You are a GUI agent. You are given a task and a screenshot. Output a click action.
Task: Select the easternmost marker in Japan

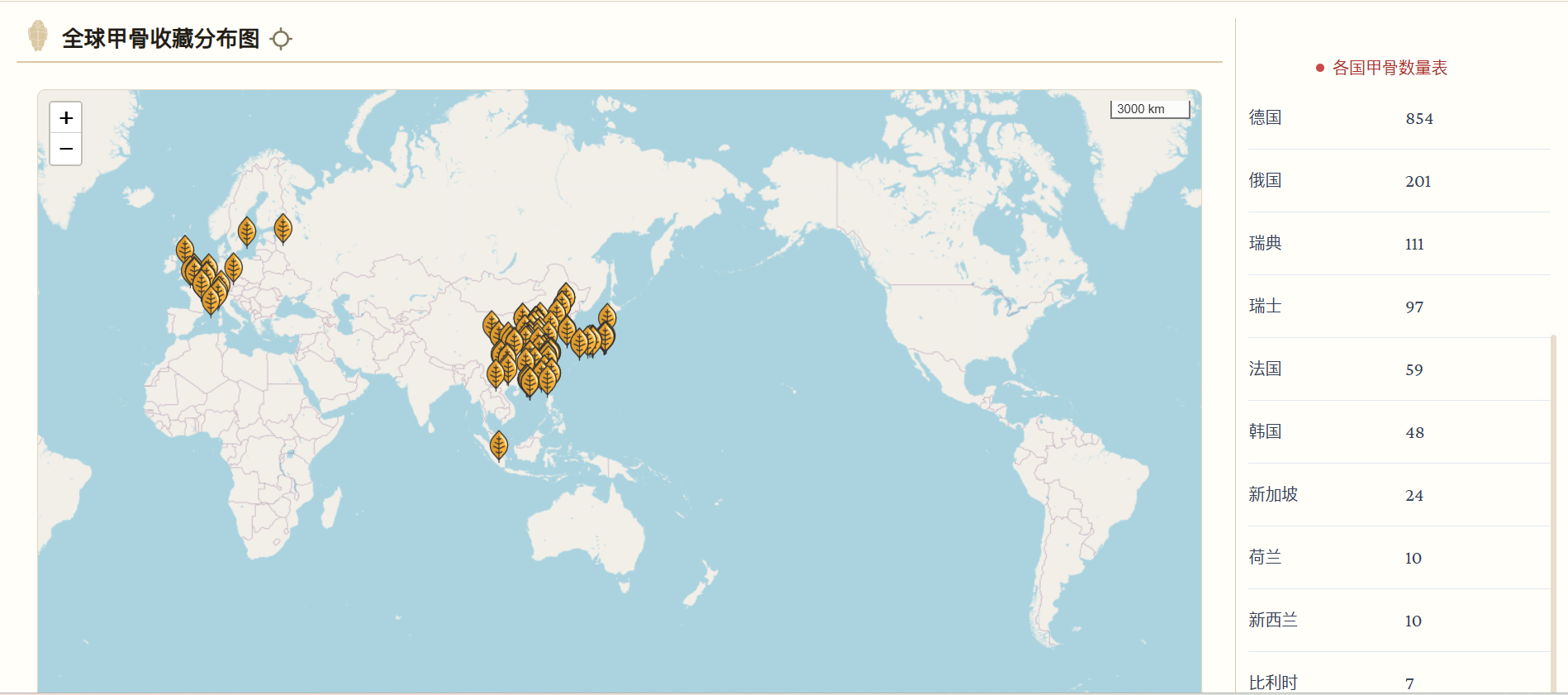pos(607,317)
